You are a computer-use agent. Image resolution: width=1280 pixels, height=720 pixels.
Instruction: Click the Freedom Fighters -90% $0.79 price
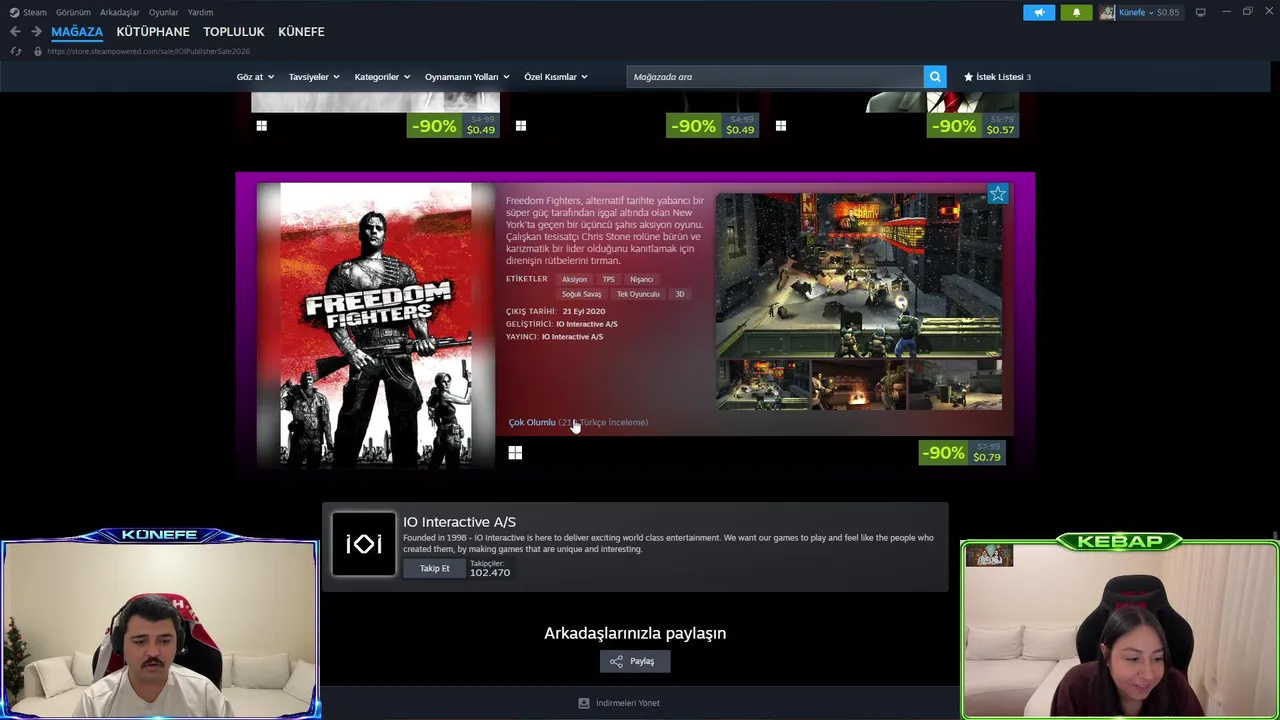[962, 453]
